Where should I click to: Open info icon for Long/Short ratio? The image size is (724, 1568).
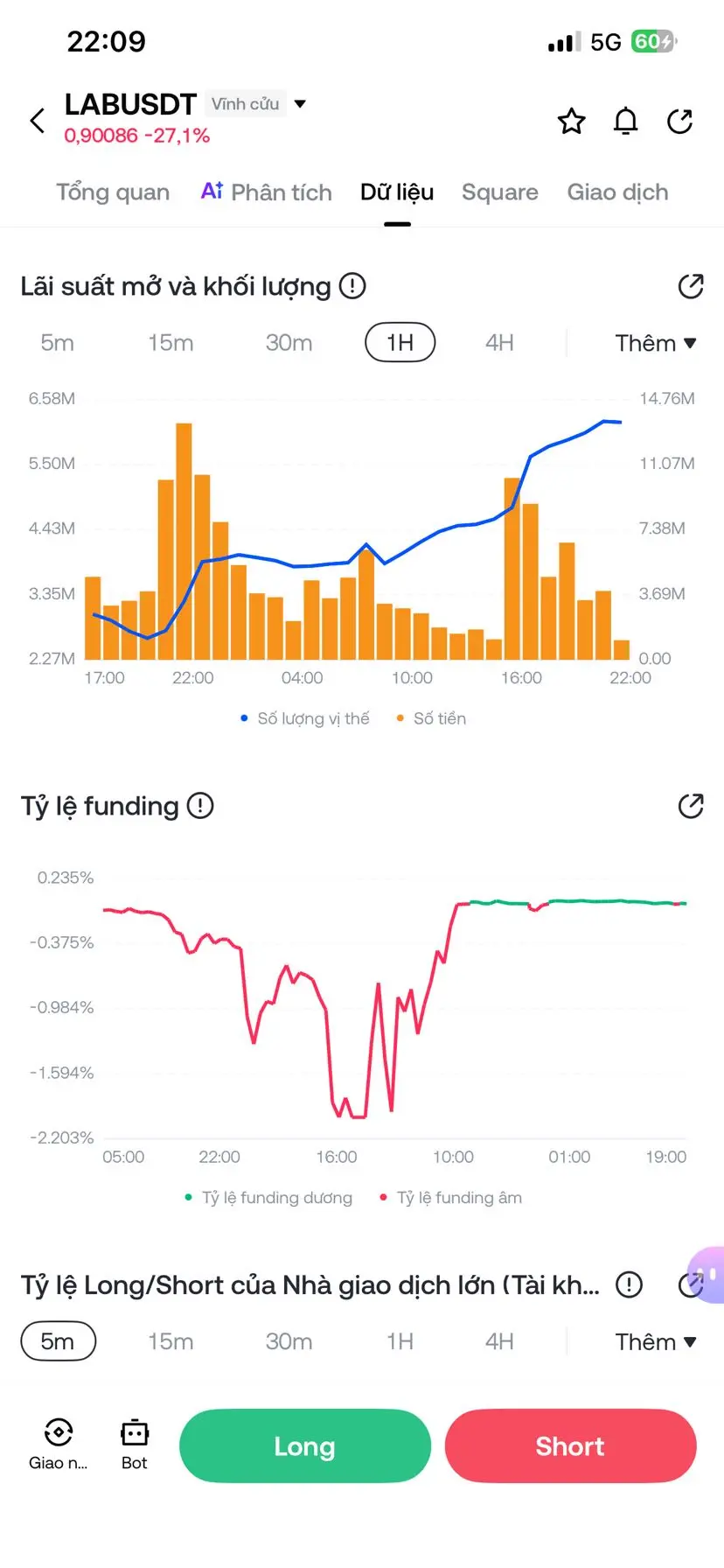point(629,1284)
